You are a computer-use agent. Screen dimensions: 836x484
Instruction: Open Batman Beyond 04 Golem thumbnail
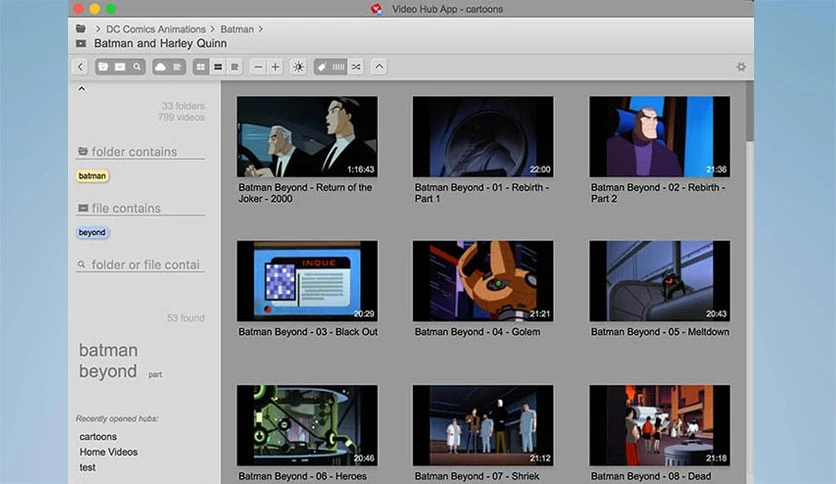pos(483,281)
